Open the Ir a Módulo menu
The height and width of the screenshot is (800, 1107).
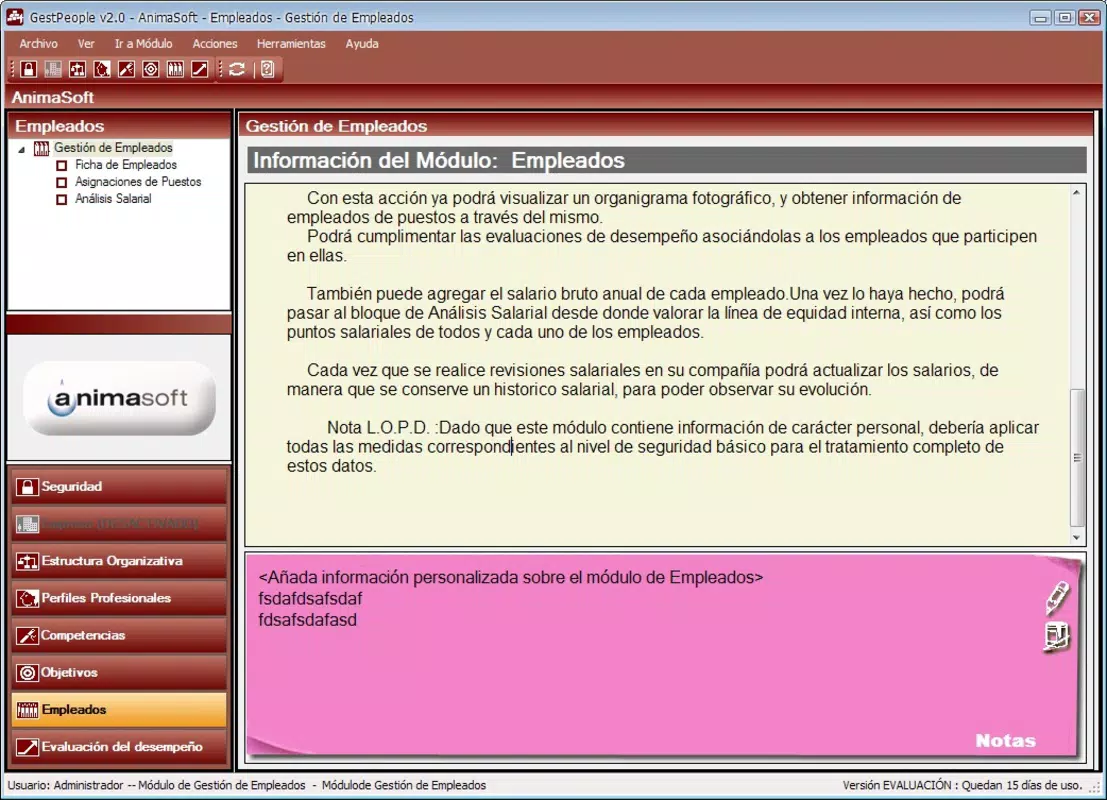(x=143, y=44)
